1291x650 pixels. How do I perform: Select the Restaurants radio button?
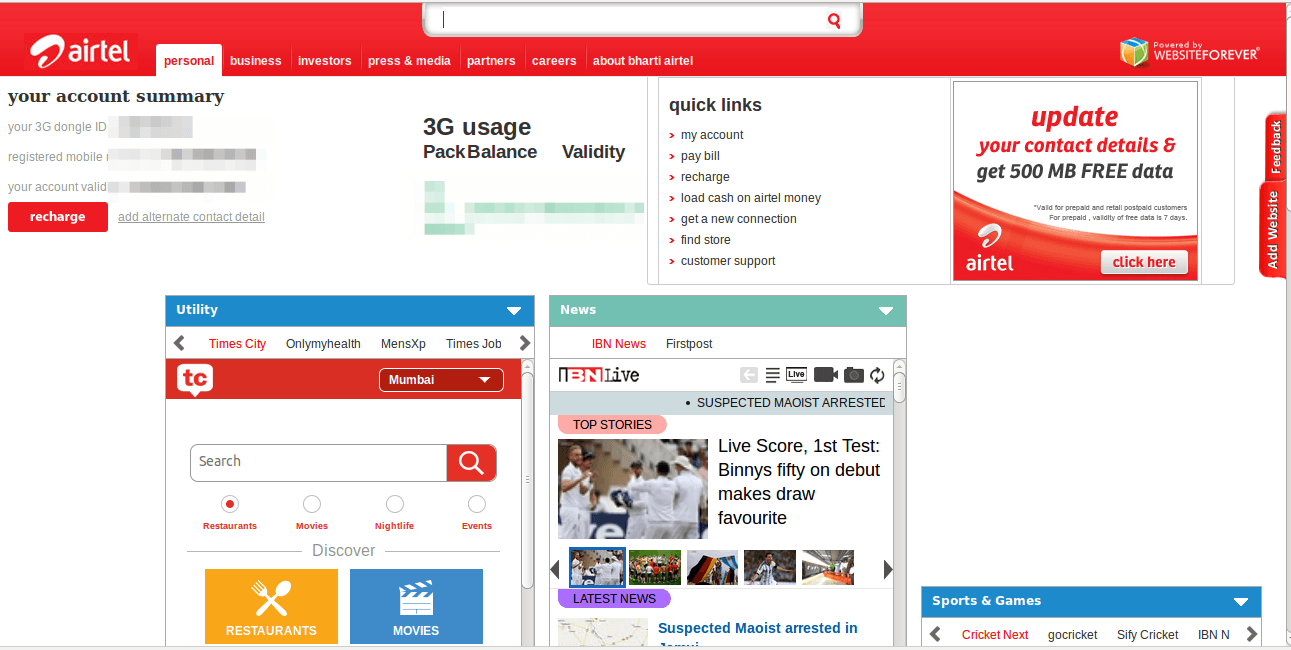pos(230,504)
